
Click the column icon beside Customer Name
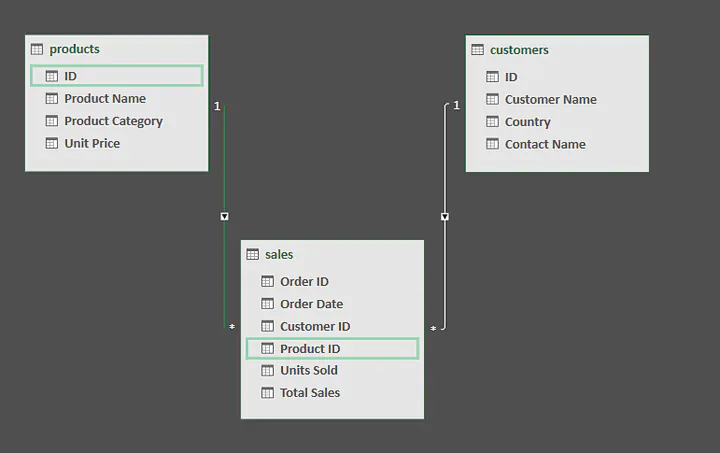[x=493, y=99]
